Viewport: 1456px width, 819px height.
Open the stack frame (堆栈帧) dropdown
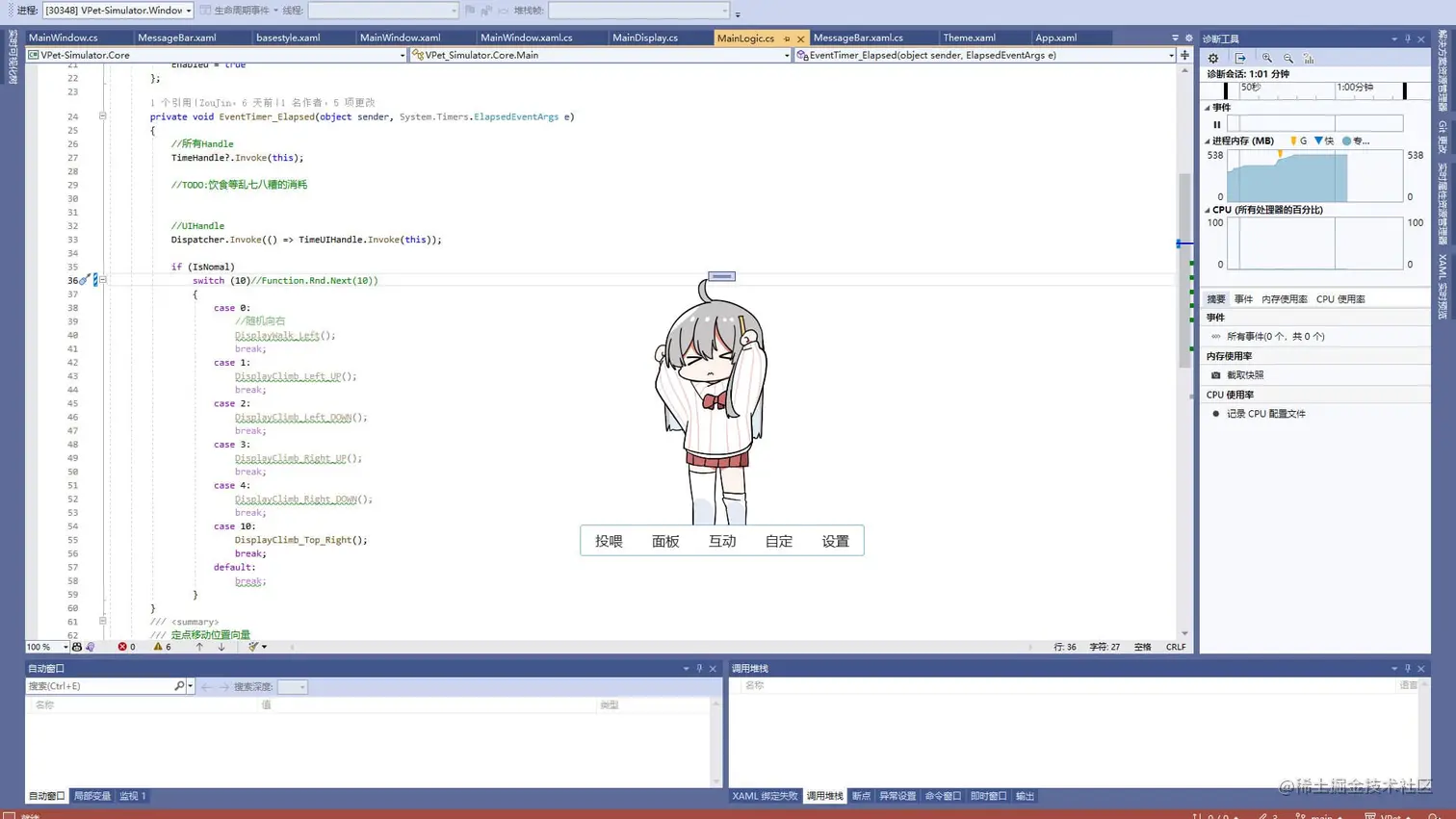(x=639, y=11)
